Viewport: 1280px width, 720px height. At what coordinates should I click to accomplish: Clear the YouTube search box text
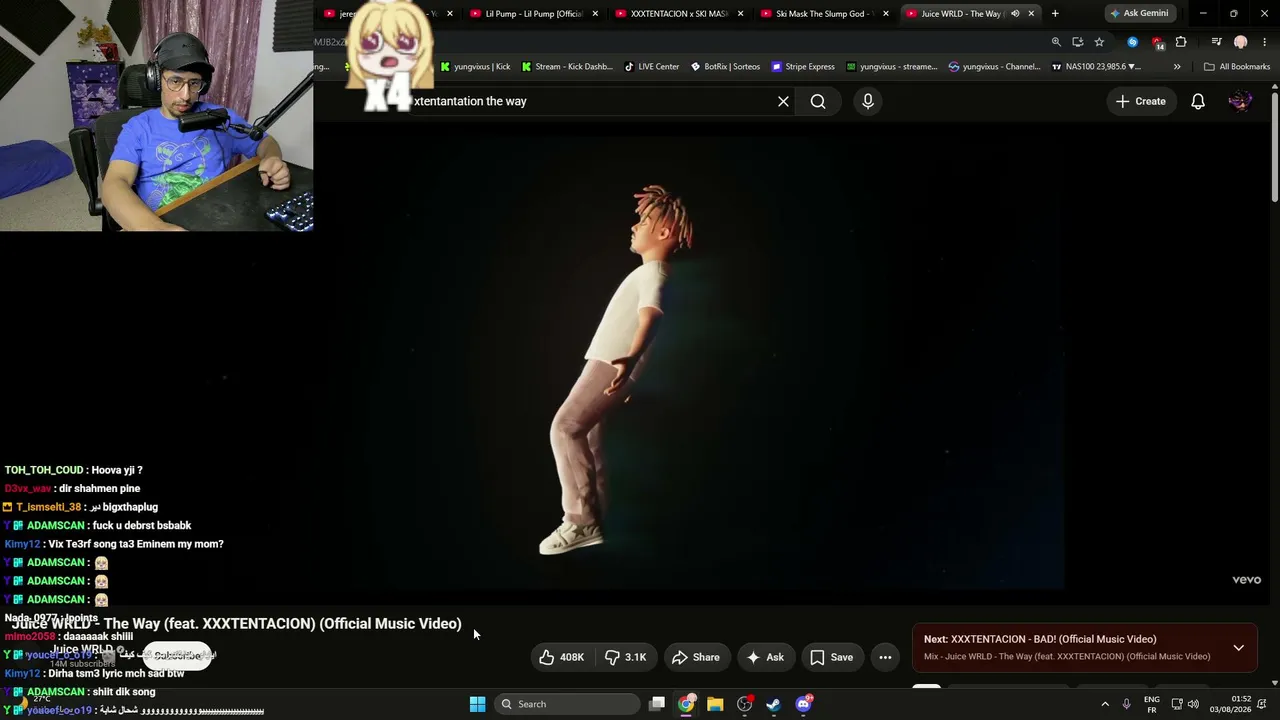click(783, 101)
